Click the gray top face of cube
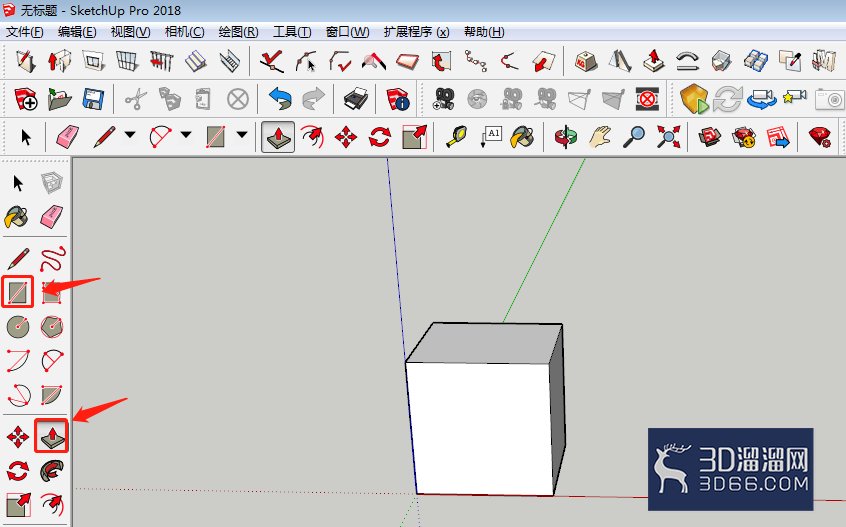Viewport: 846px width, 527px height. click(485, 343)
